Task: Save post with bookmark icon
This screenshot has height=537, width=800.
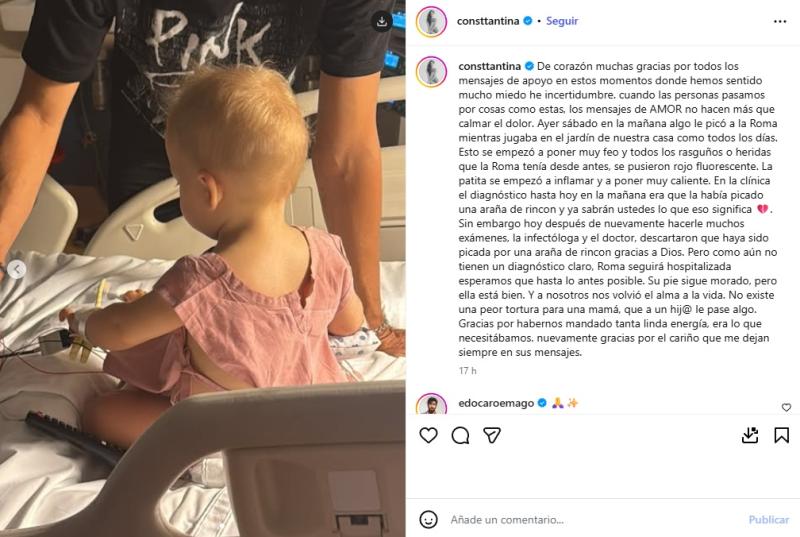Action: click(781, 435)
